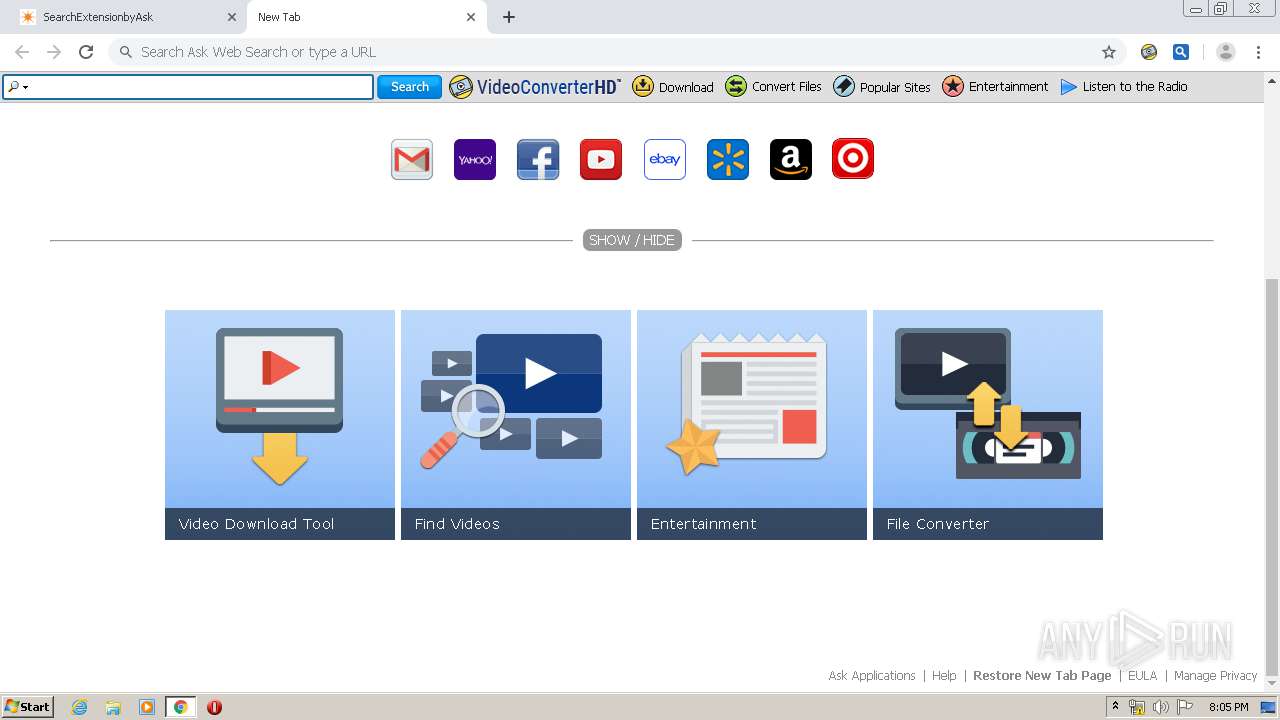
Task: Open the YouTube shortcut icon
Action: click(x=601, y=159)
